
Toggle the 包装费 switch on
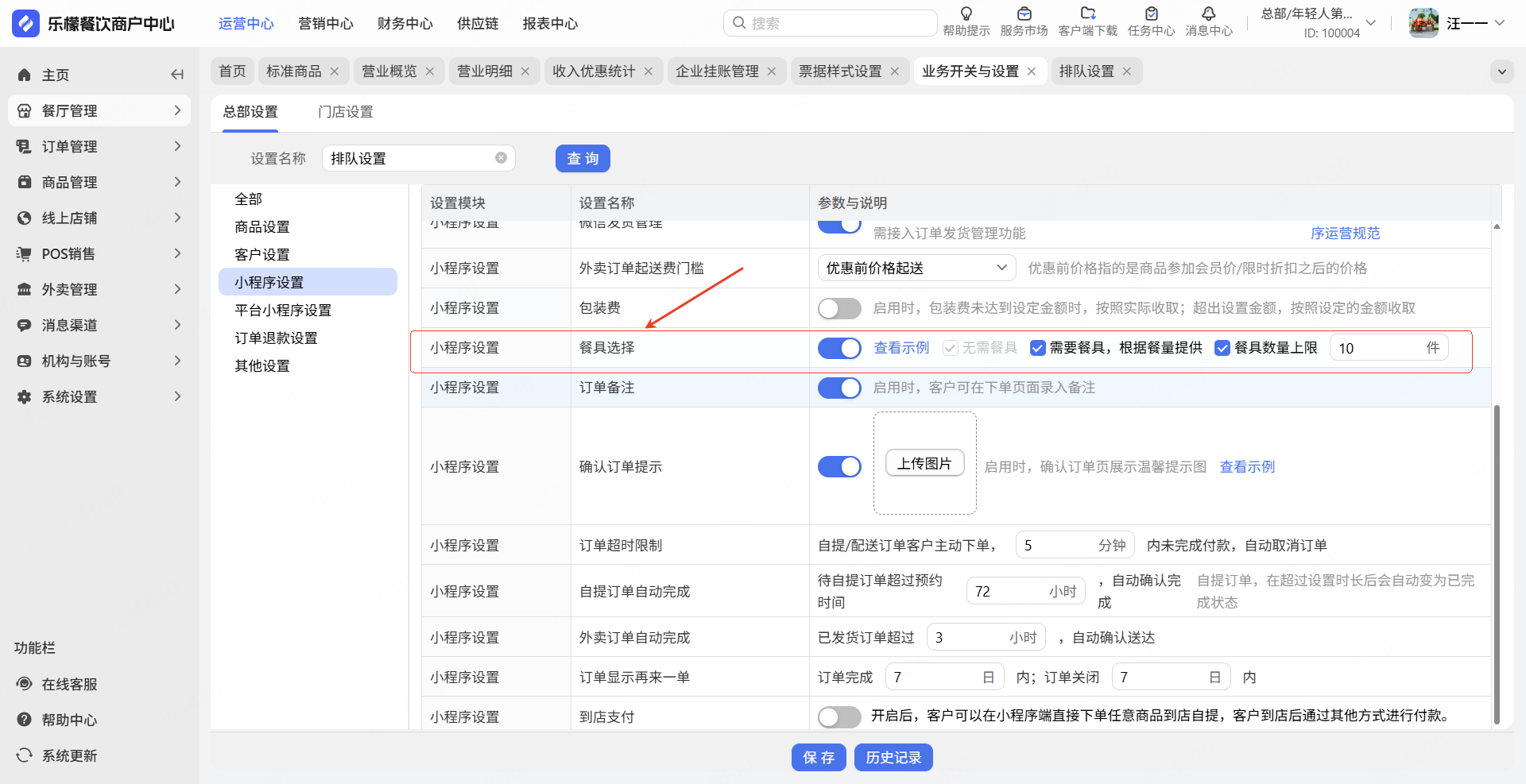(x=839, y=308)
